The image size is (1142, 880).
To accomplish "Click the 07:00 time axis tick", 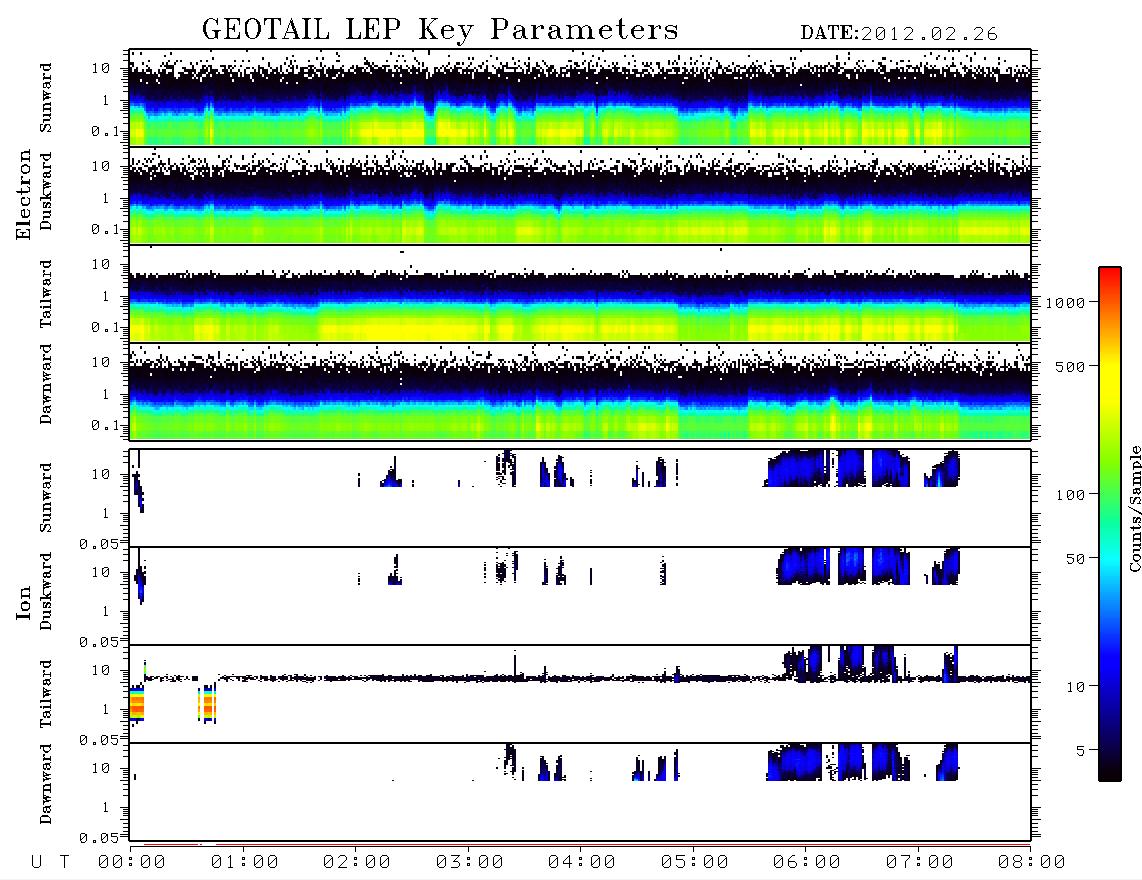I will pos(920,863).
